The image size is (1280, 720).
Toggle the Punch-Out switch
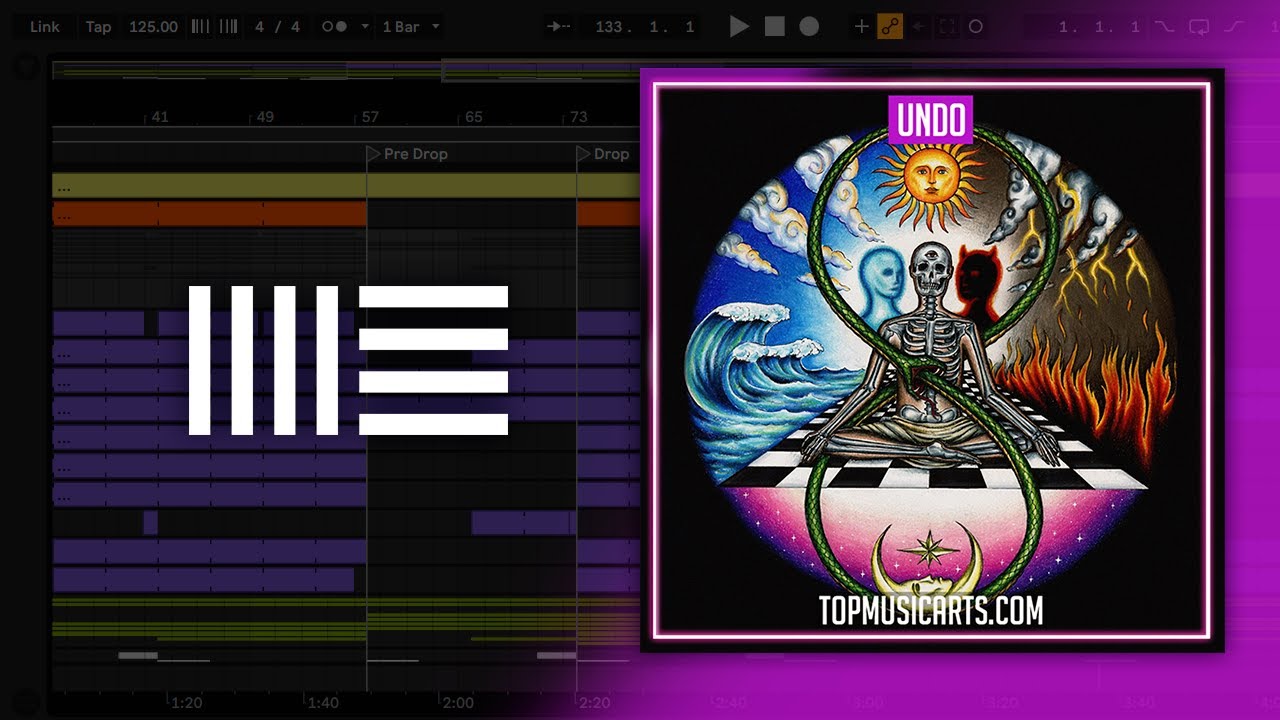[x=1234, y=27]
